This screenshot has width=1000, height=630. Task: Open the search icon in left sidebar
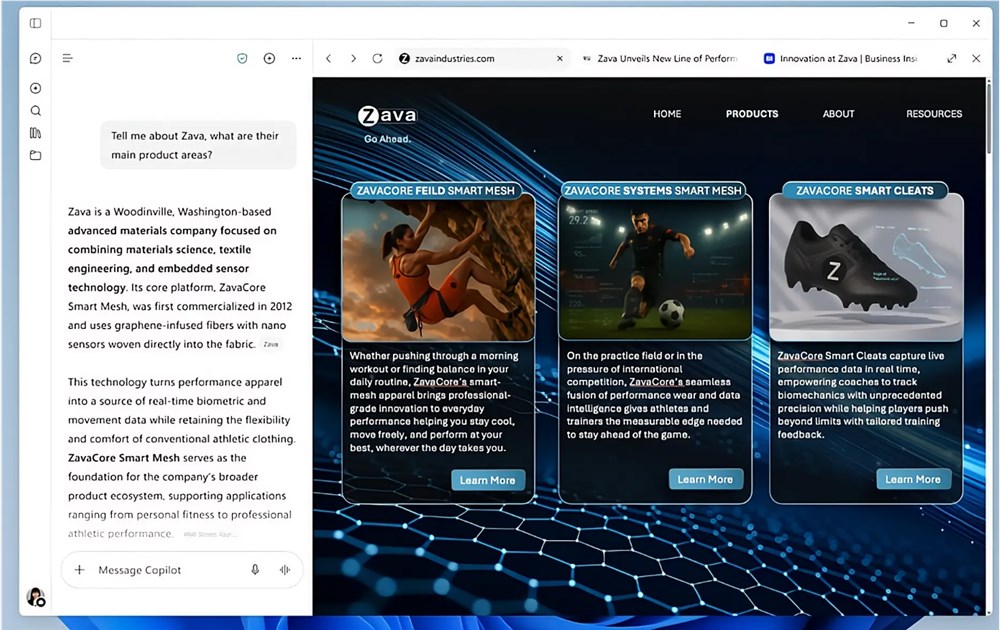pos(36,111)
